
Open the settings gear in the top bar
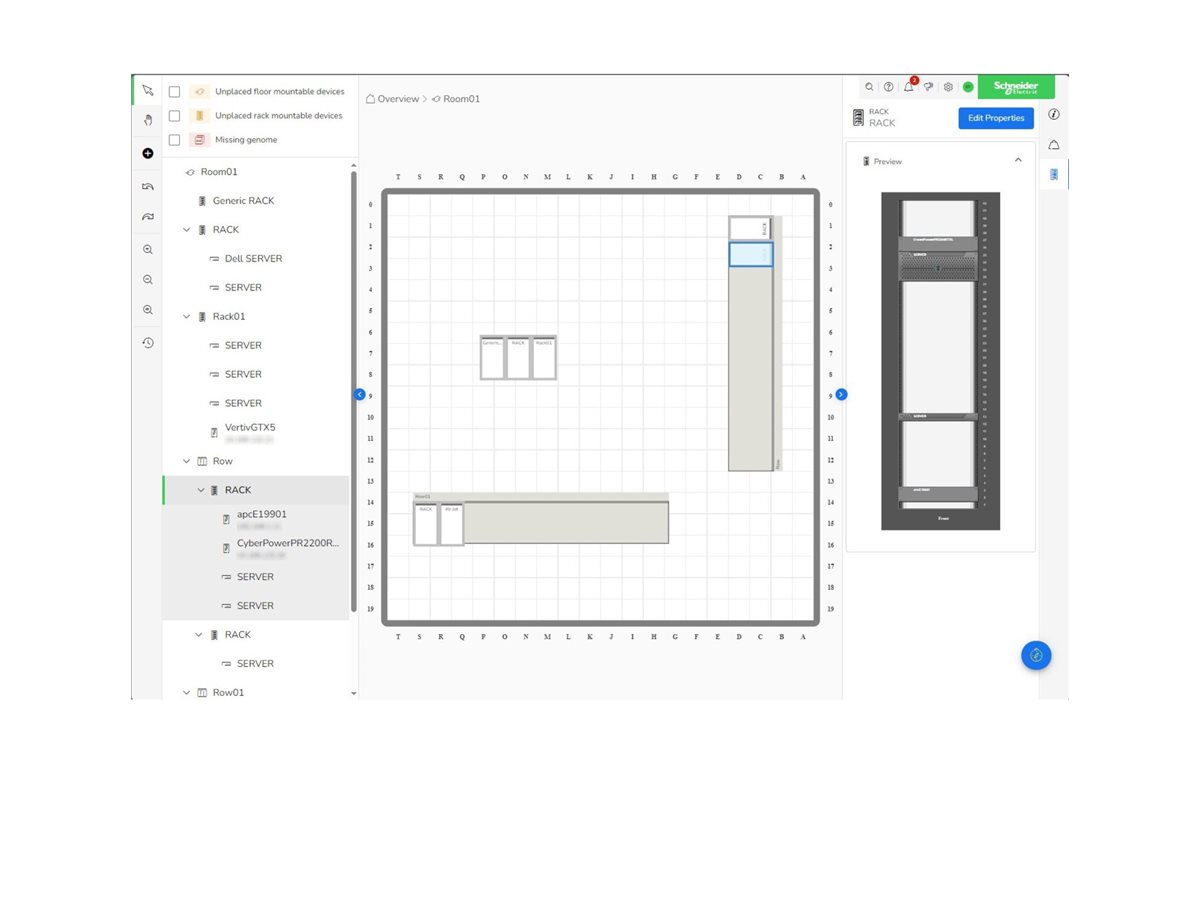948,87
